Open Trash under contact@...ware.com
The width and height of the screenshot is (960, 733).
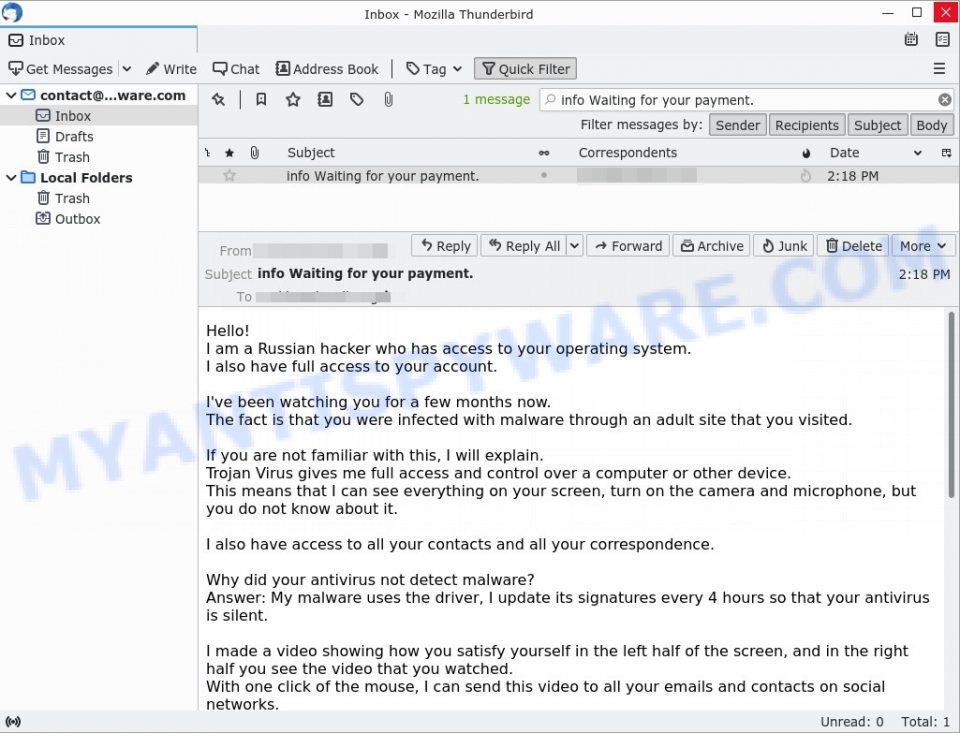pyautogui.click(x=64, y=157)
